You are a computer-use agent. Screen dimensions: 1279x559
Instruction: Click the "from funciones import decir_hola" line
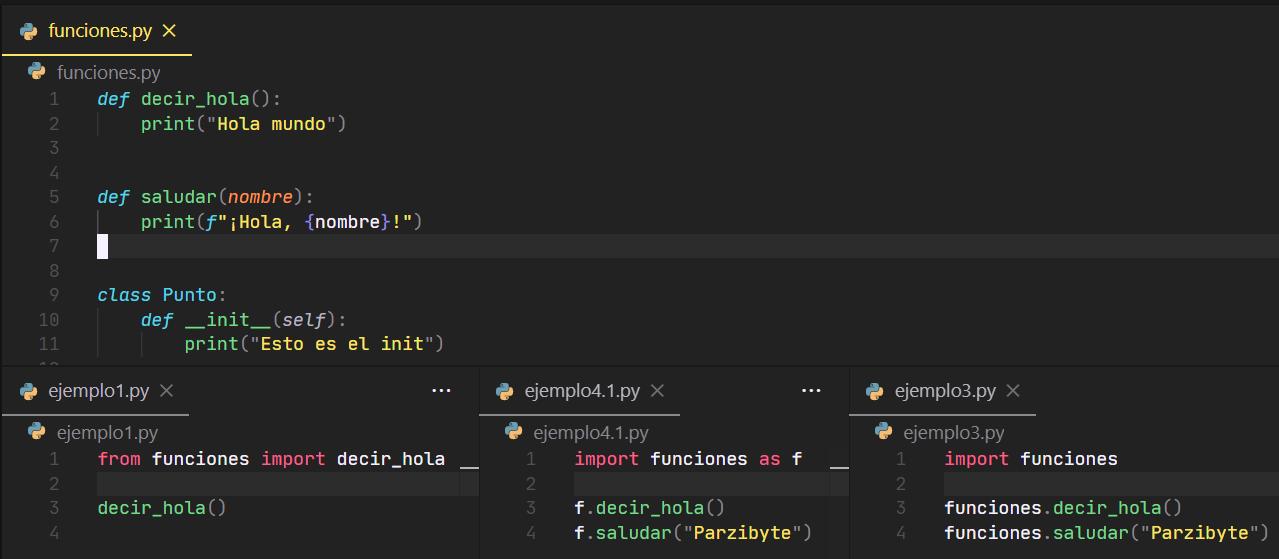coord(271,459)
